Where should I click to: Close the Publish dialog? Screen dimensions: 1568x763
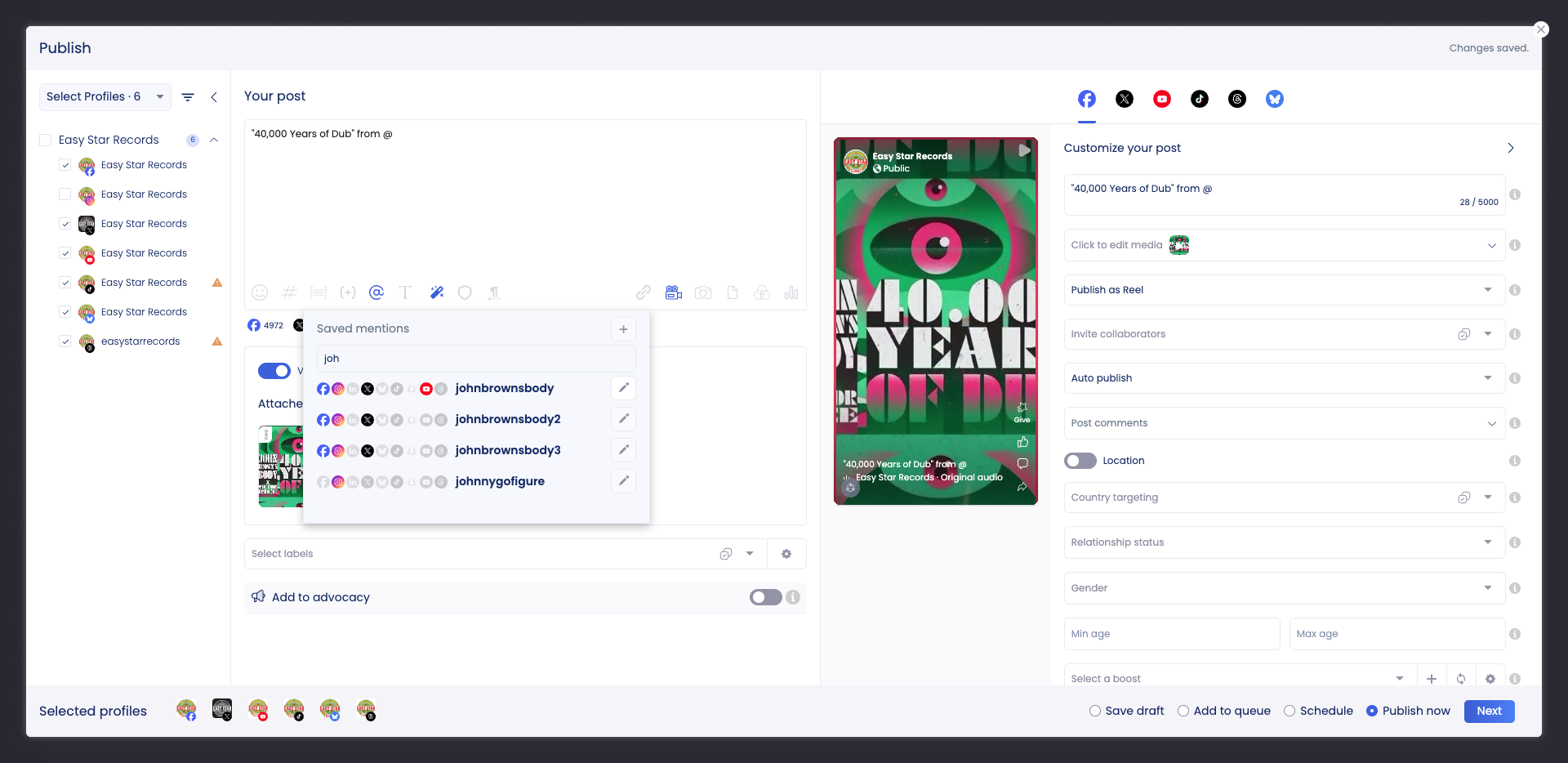(1541, 29)
